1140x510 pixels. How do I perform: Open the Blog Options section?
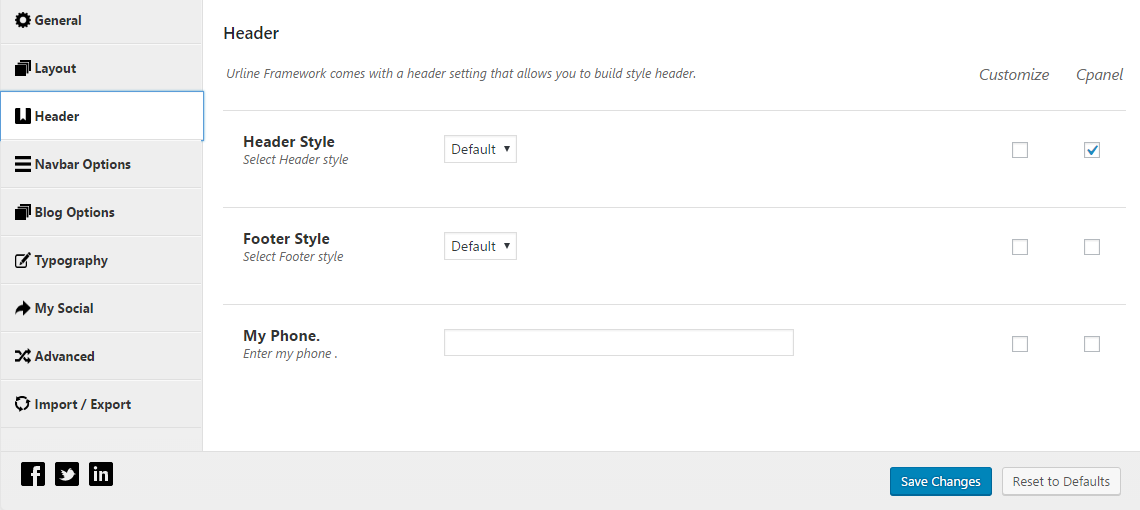tap(101, 212)
